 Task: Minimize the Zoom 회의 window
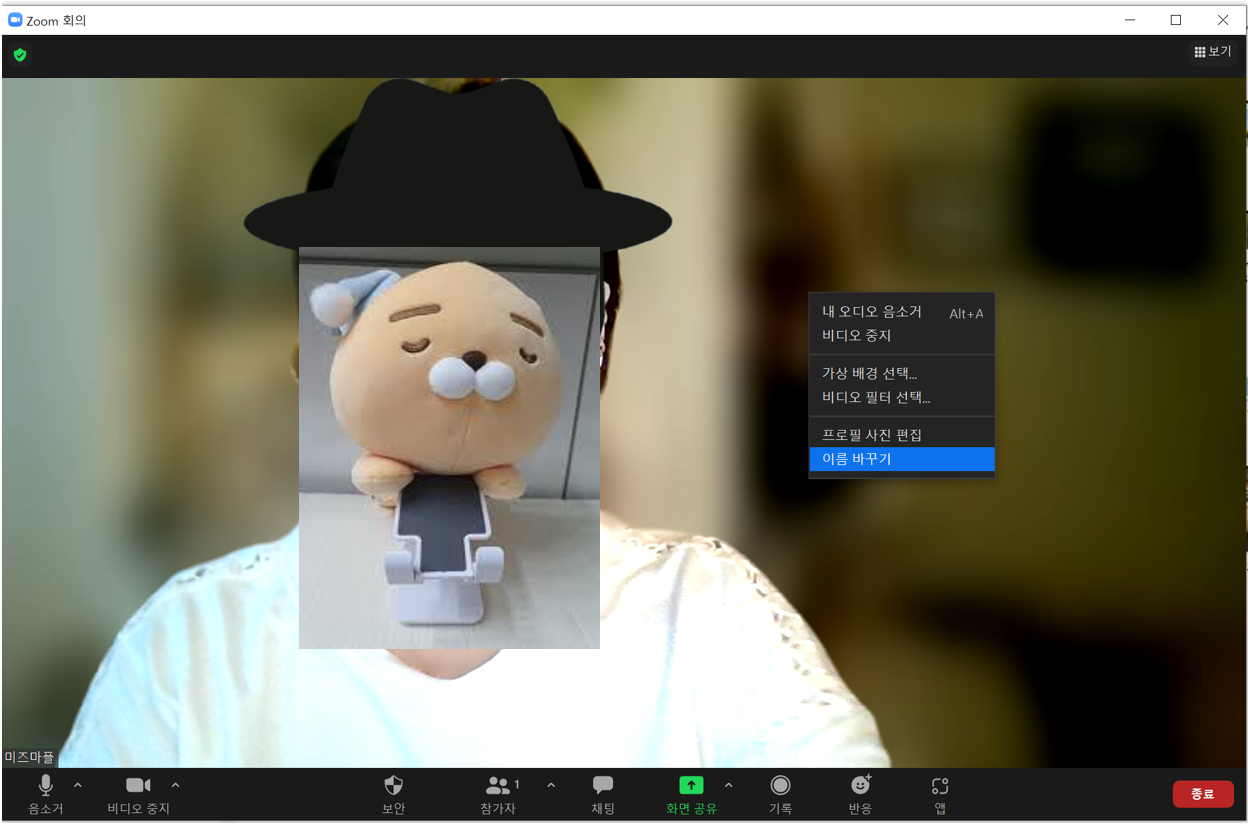point(1130,20)
